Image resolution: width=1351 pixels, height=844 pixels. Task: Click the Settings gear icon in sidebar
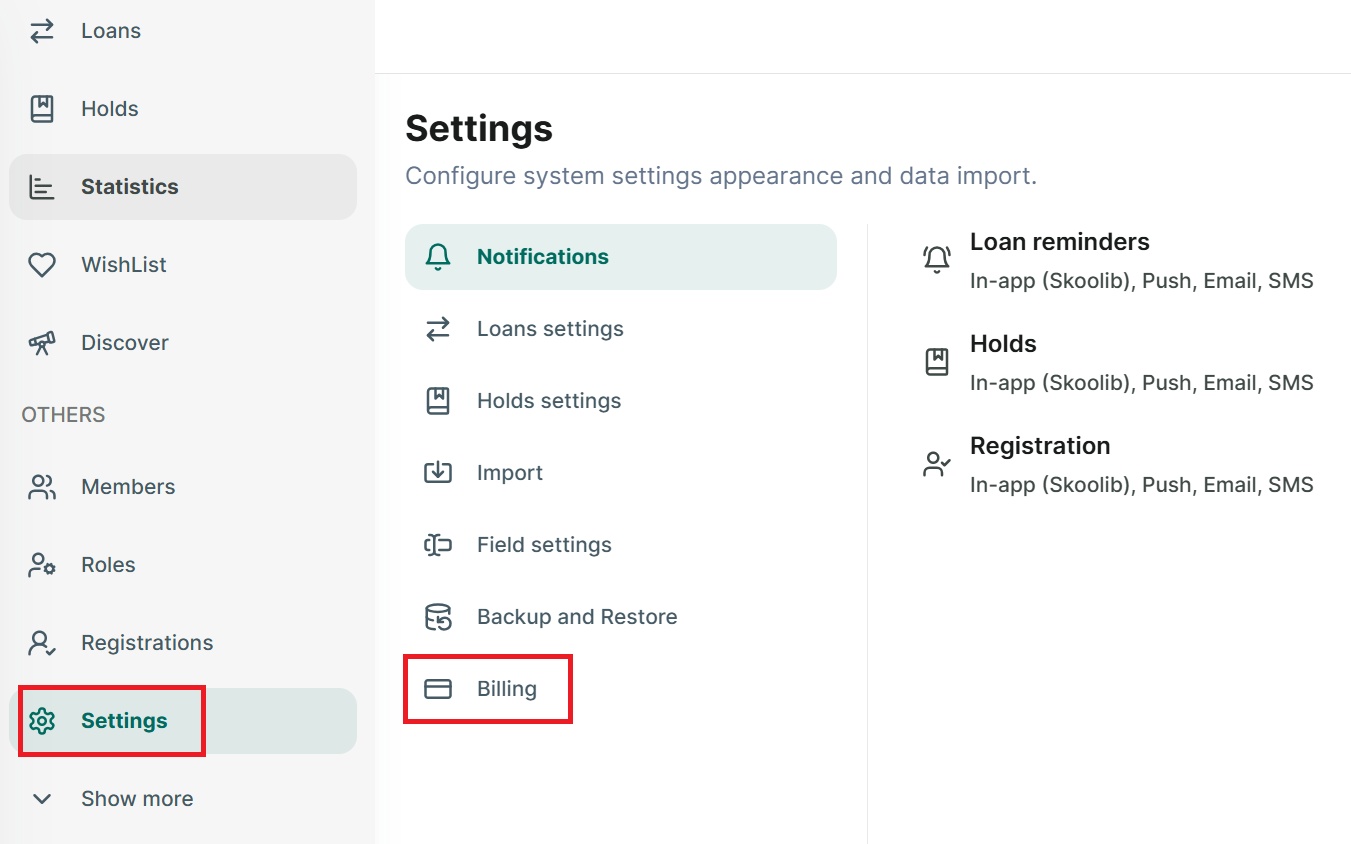coord(42,721)
